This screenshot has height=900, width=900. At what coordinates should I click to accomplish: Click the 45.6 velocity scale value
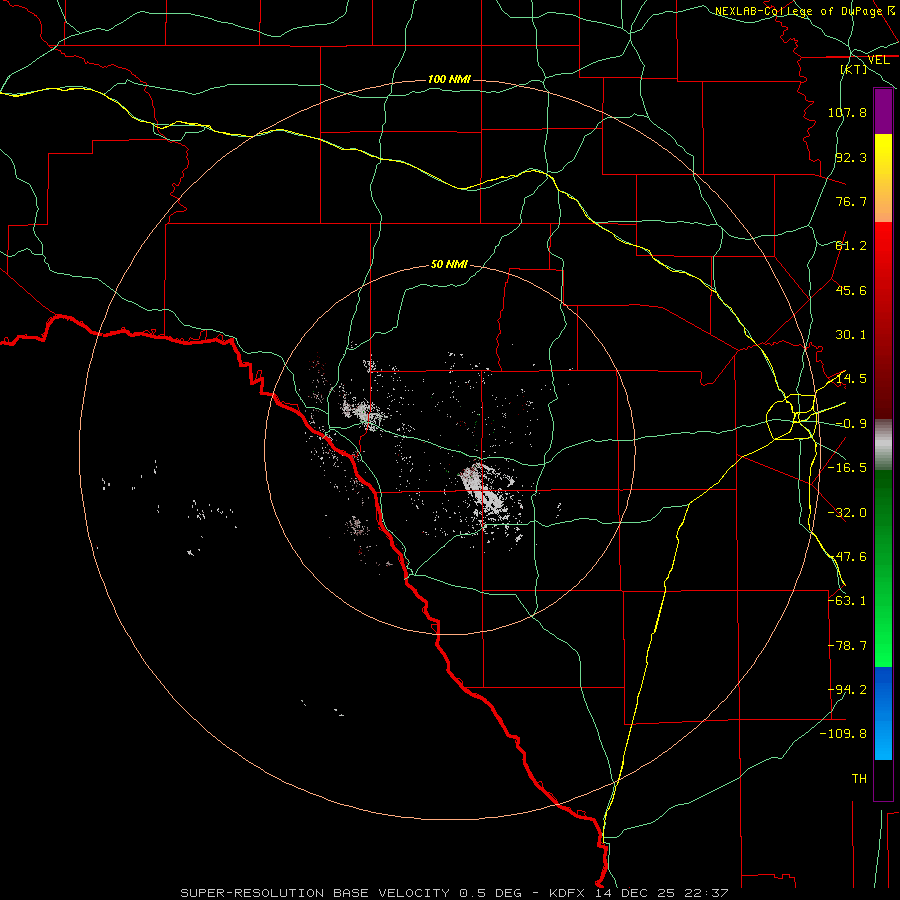pos(851,290)
